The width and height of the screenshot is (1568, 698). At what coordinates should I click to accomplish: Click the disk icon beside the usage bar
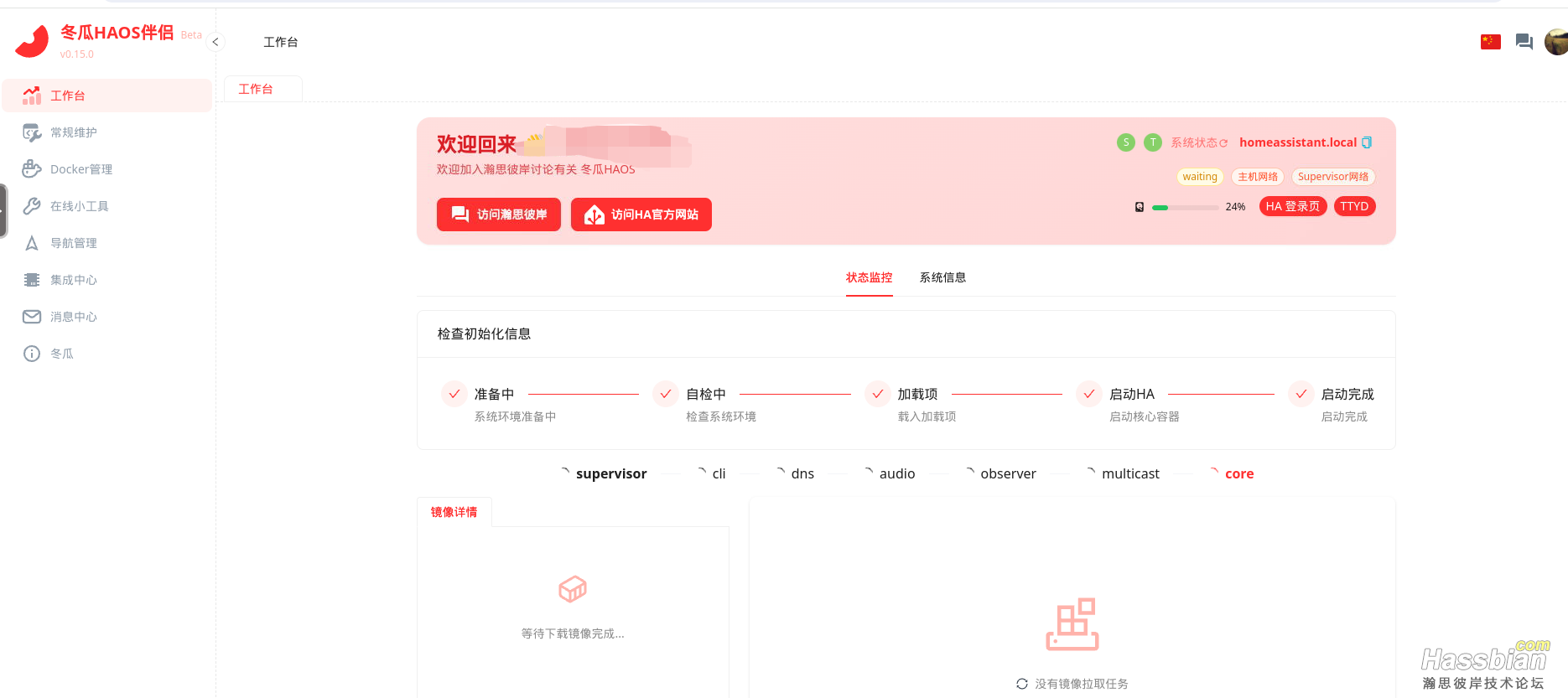click(x=1140, y=207)
